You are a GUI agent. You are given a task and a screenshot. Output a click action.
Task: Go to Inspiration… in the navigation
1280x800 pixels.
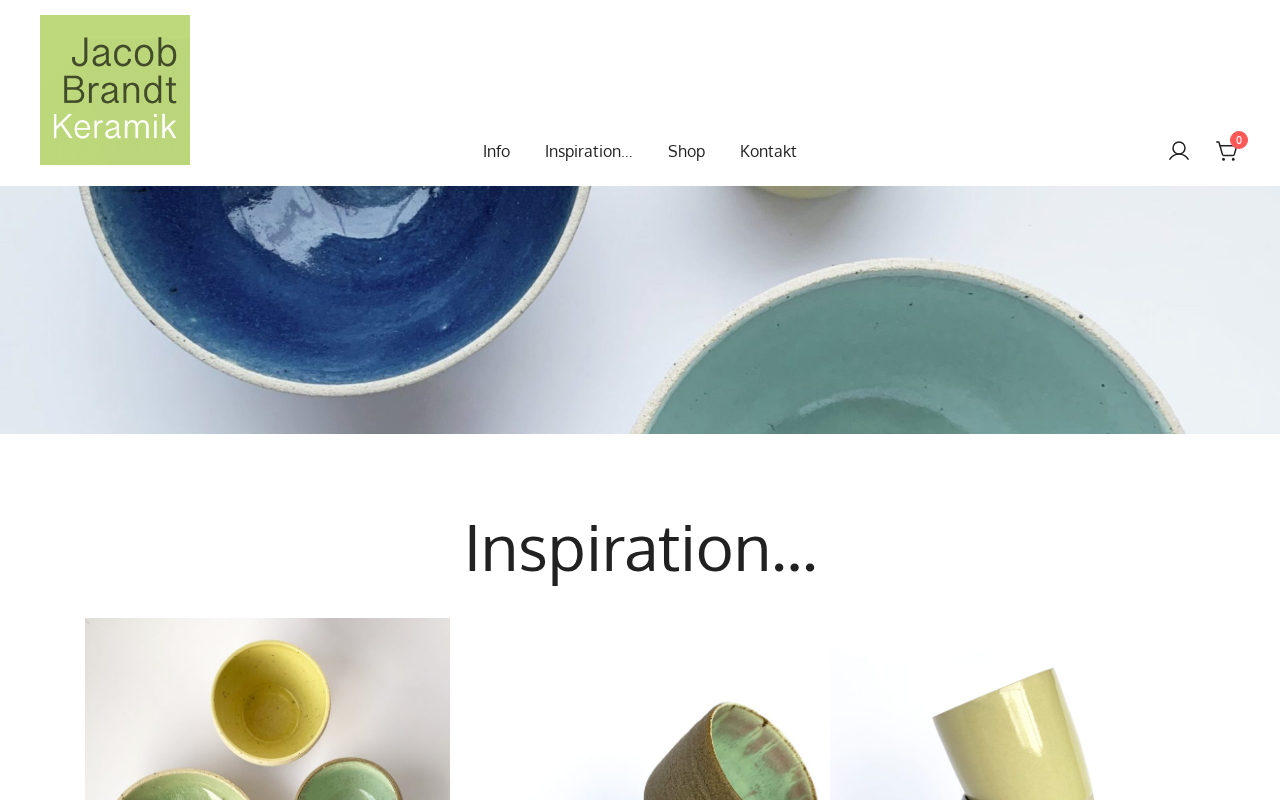tap(588, 151)
